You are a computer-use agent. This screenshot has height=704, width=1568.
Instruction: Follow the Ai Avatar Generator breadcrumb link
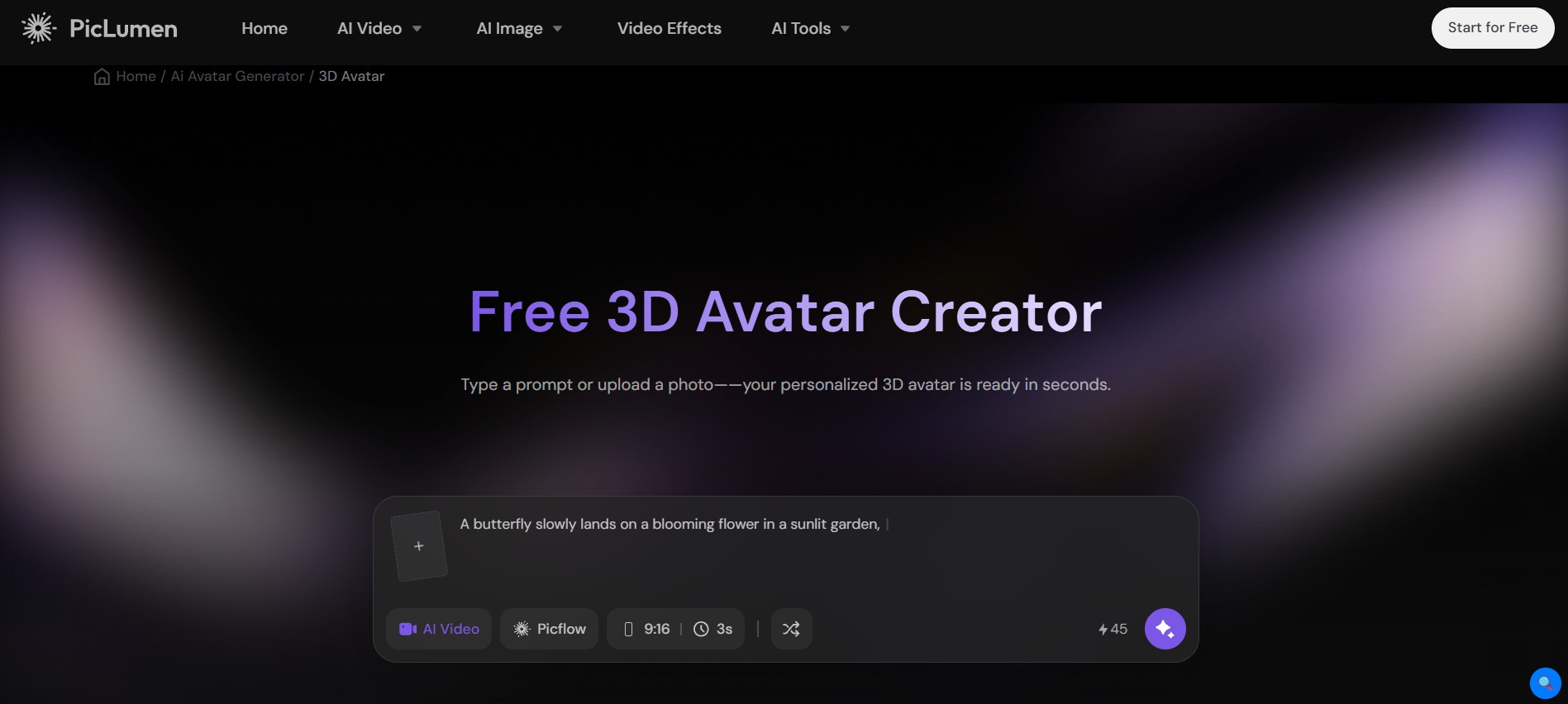tap(237, 76)
